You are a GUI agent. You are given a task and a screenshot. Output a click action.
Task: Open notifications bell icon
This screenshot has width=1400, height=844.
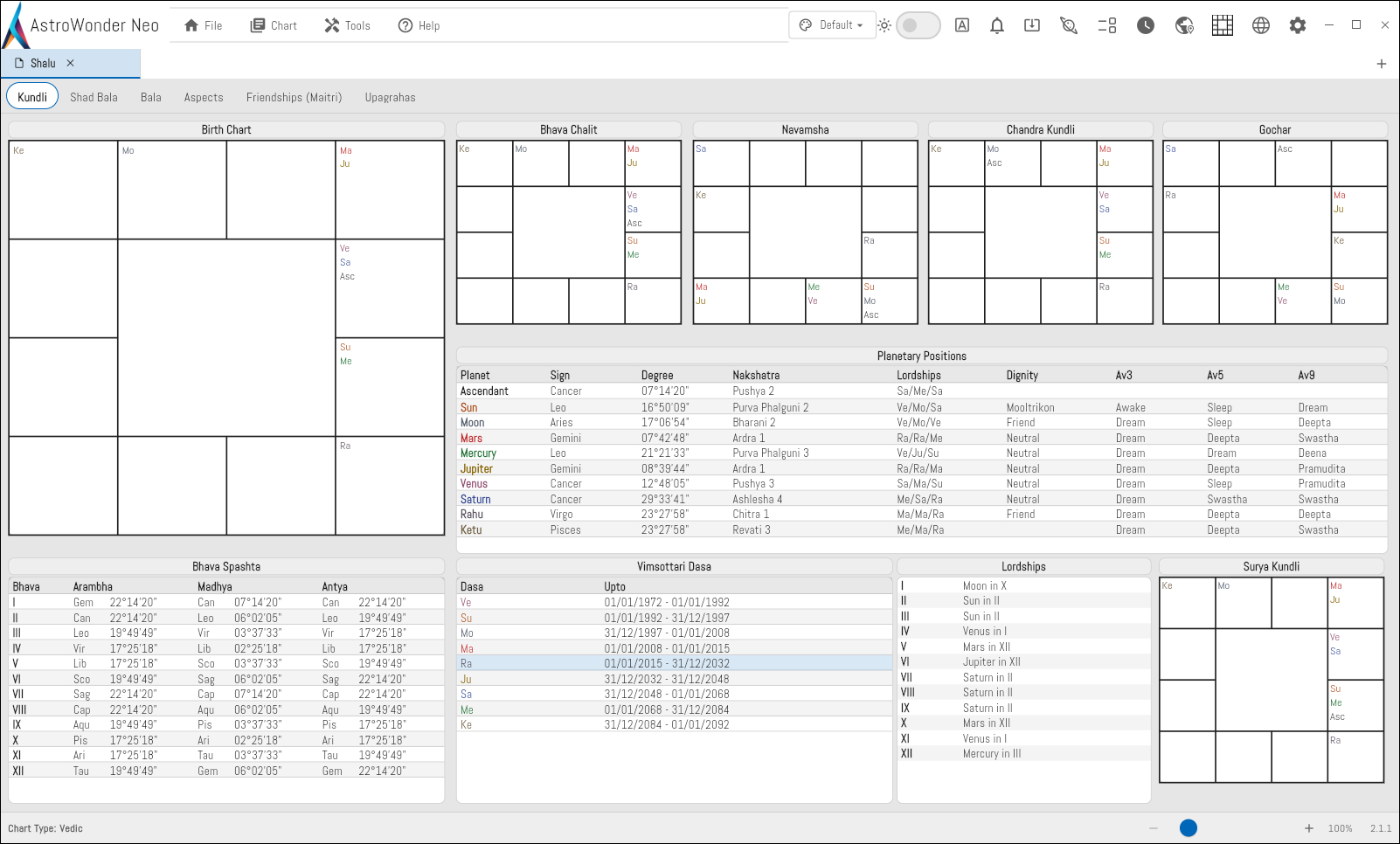coord(997,25)
